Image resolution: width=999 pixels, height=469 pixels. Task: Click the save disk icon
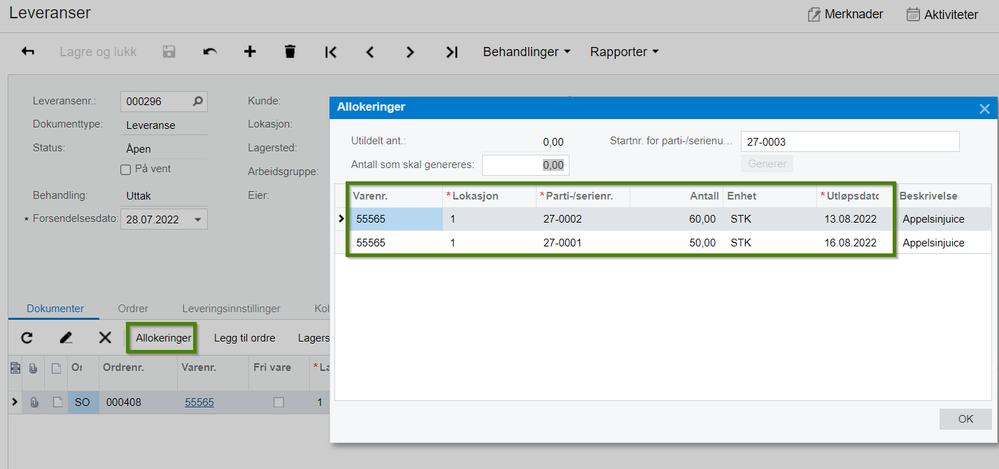169,52
